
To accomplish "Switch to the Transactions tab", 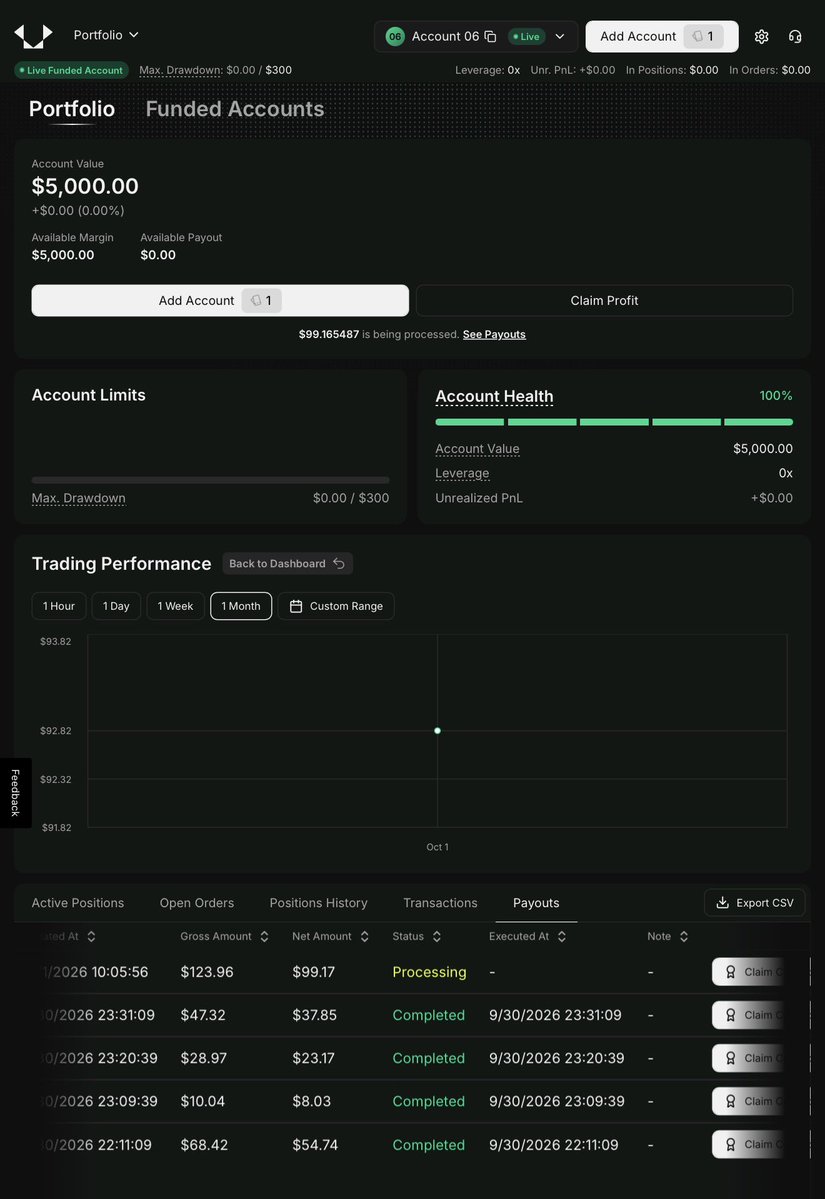I will pos(440,903).
